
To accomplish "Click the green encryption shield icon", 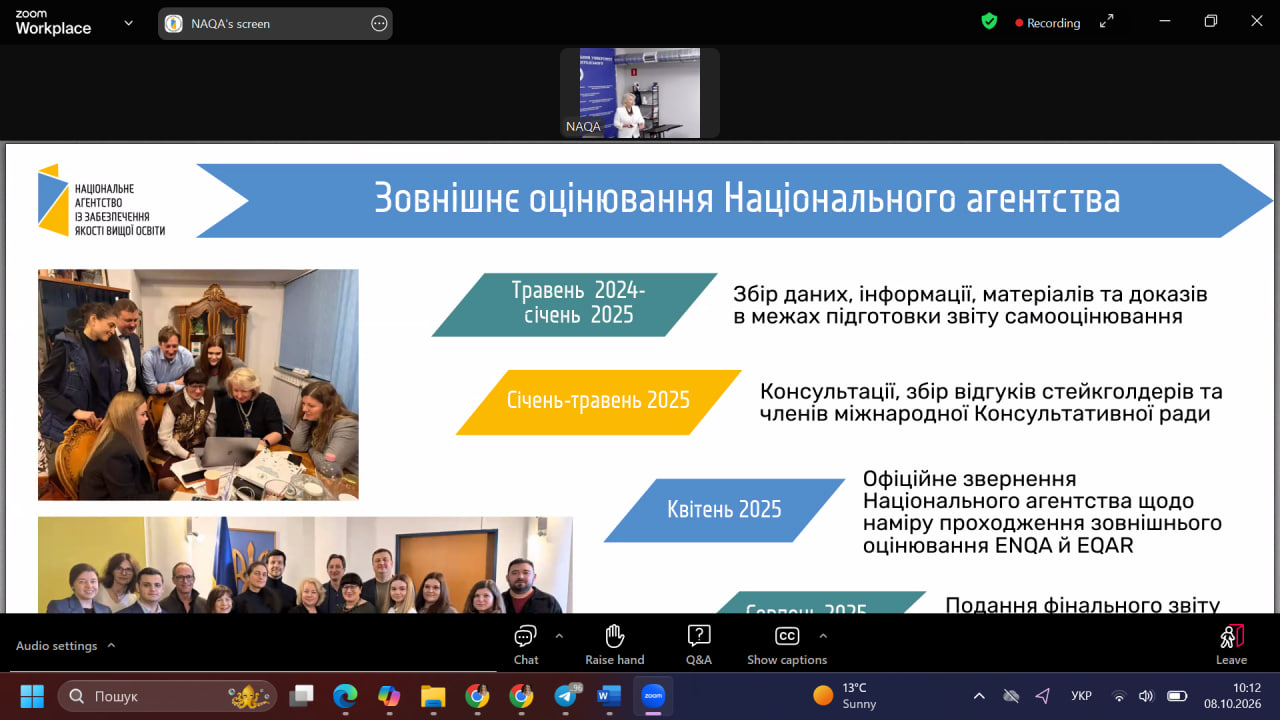I will click(x=989, y=21).
